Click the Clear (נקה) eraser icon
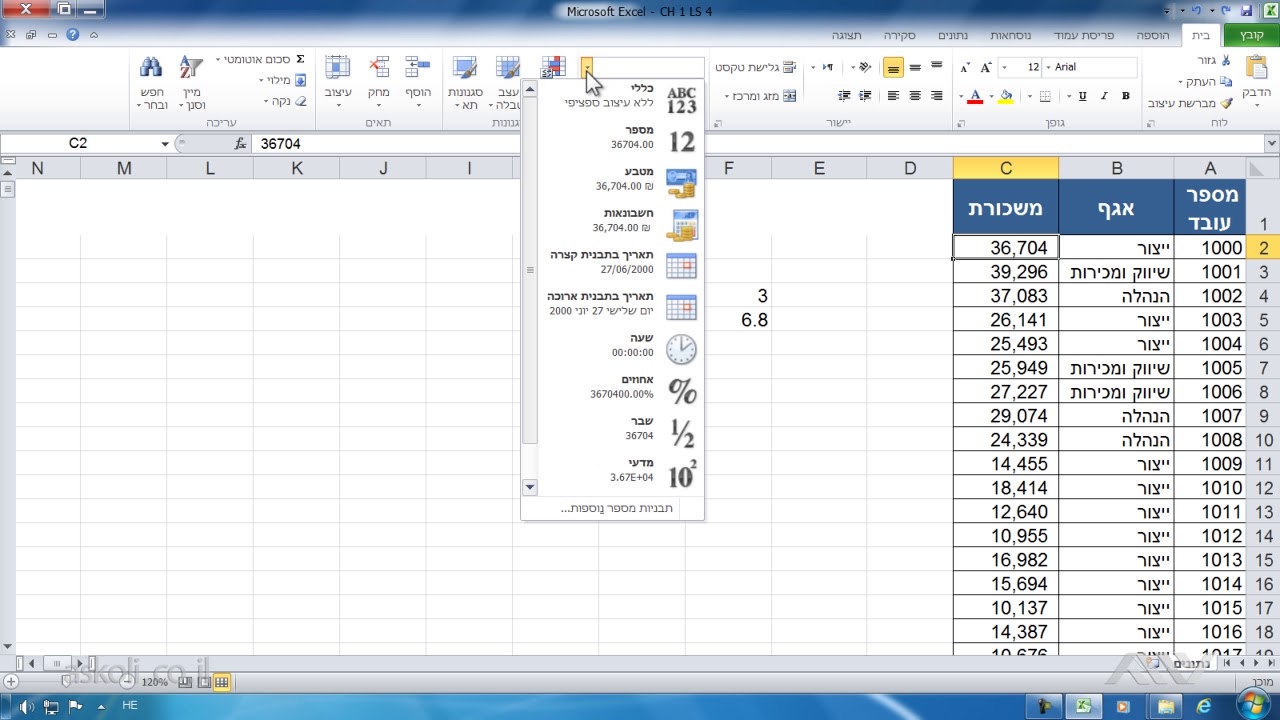 tap(302, 101)
